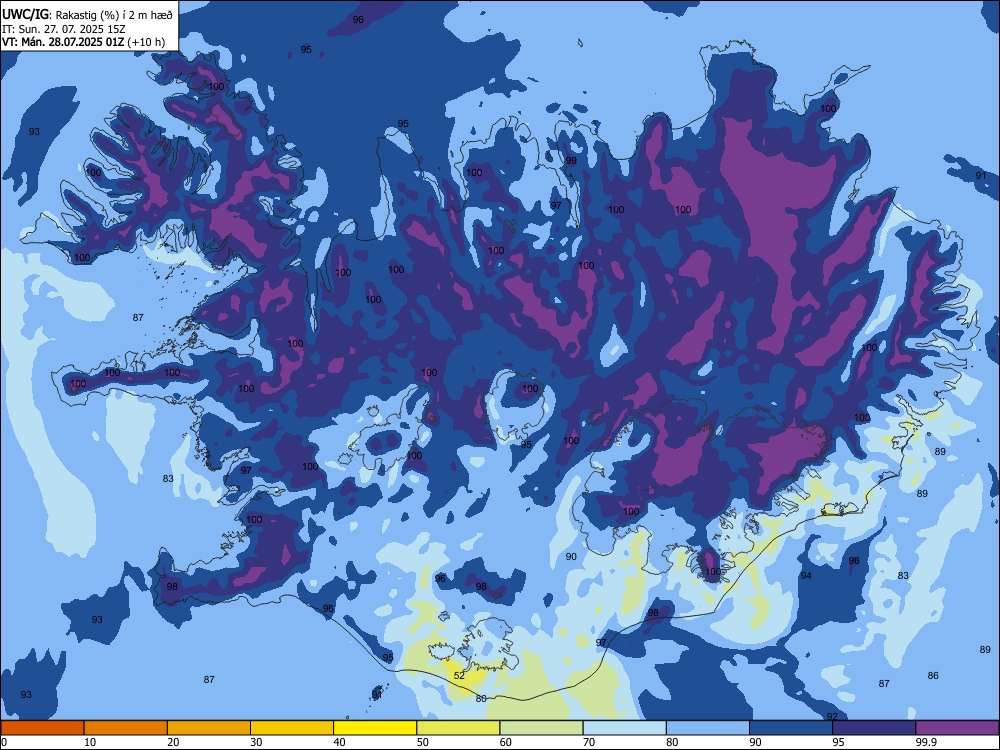The height and width of the screenshot is (750, 1000).
Task: Select the light orange 20–30 legend swatch
Action: (x=209, y=728)
